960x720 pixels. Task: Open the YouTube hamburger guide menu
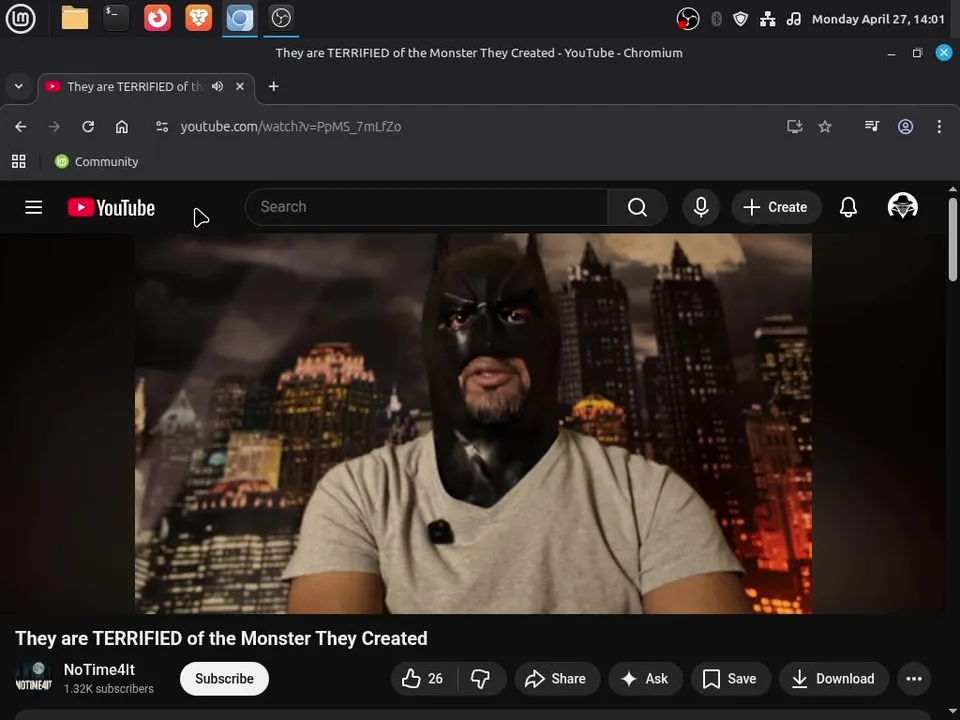34,207
